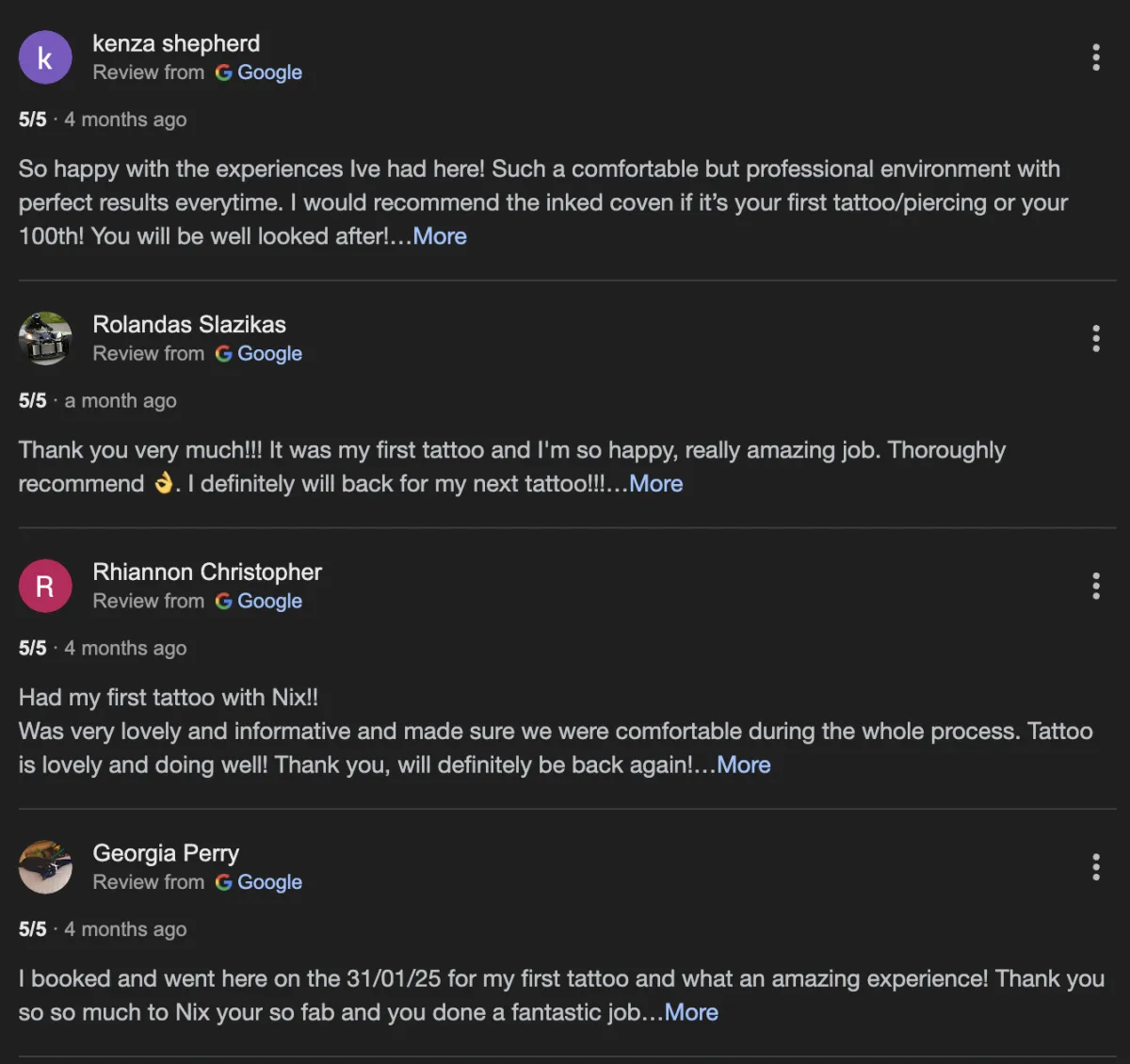Click the kenza shepherd reviewer name
This screenshot has width=1130, height=1064.
pyautogui.click(x=176, y=43)
